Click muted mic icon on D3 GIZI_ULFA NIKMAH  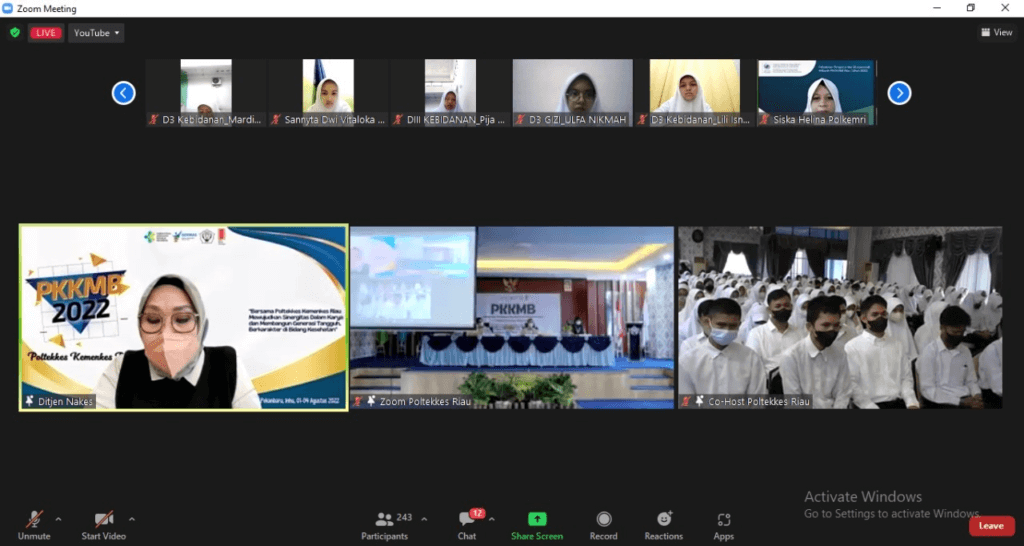(520, 120)
